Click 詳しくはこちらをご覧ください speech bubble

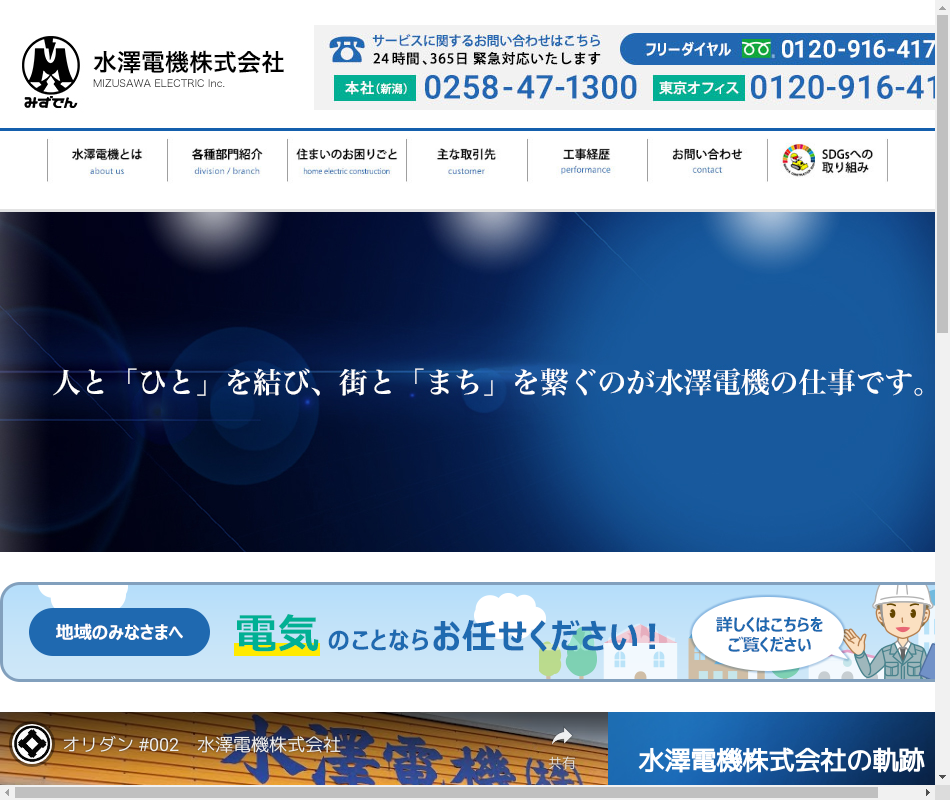(768, 633)
